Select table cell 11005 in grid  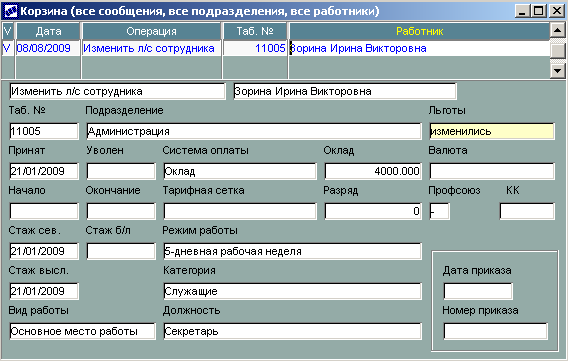(x=255, y=48)
